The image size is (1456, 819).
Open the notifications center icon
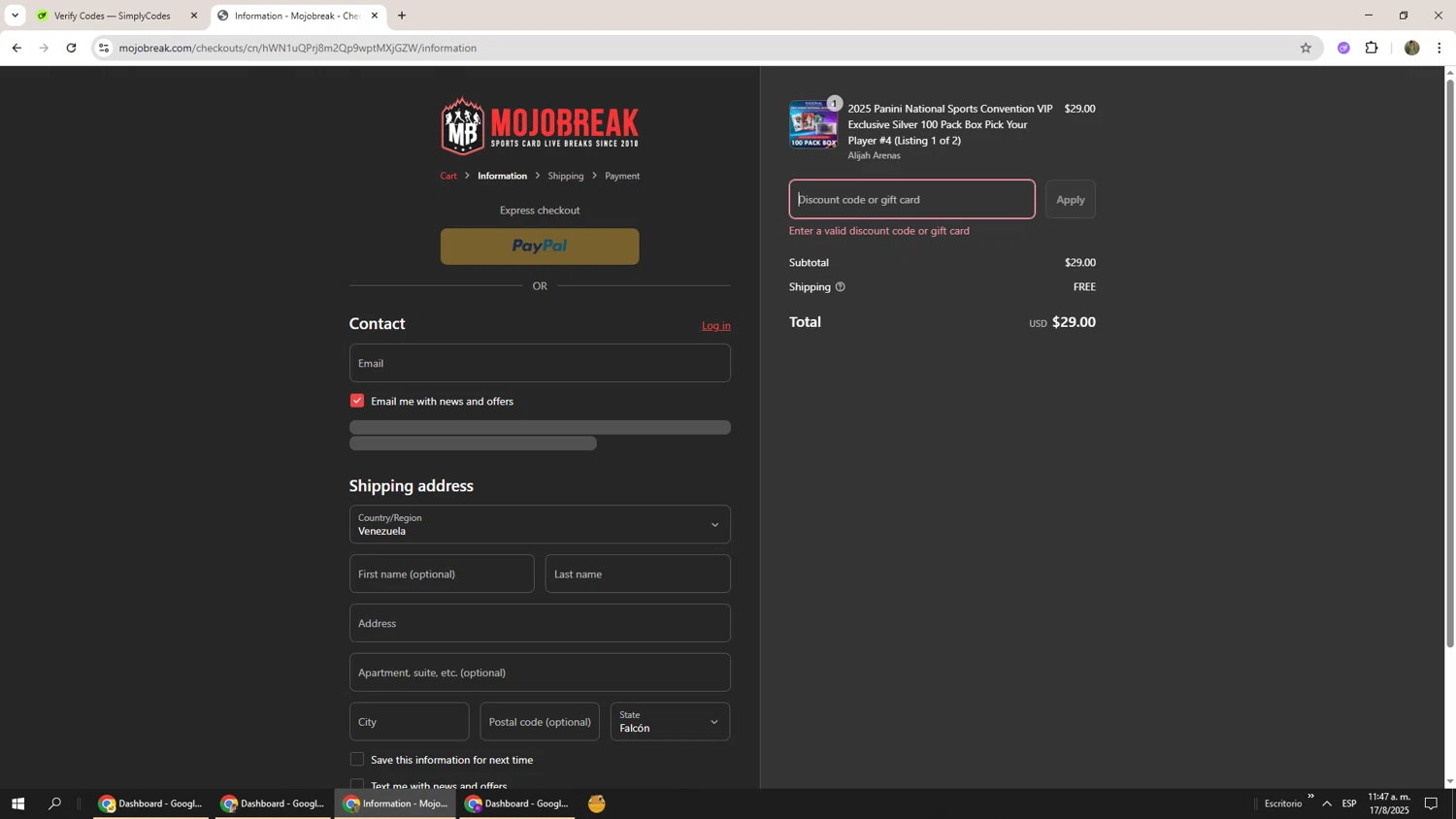click(1431, 803)
